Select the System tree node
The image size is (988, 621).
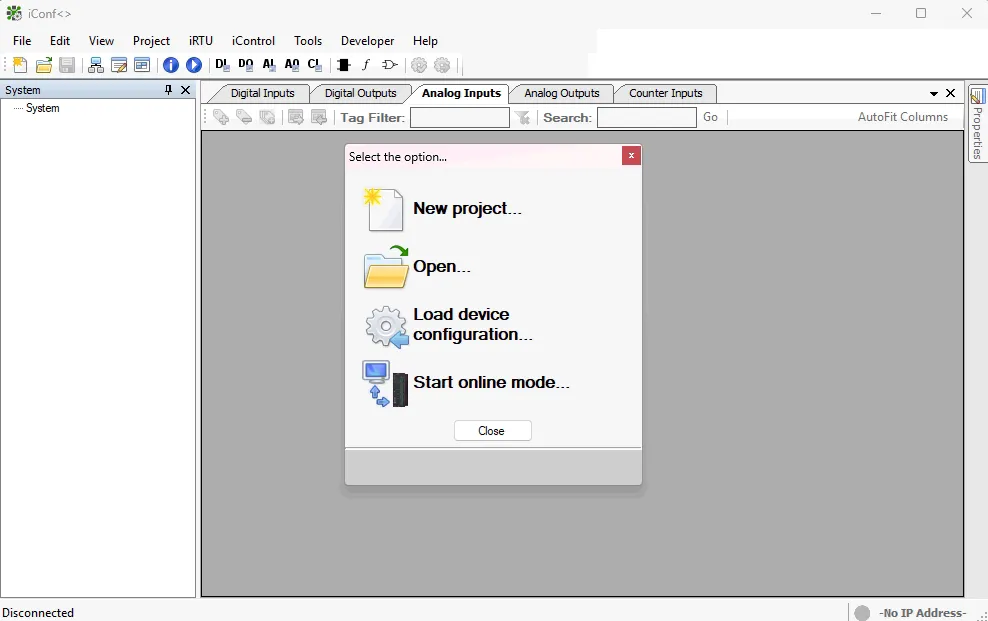(x=43, y=108)
